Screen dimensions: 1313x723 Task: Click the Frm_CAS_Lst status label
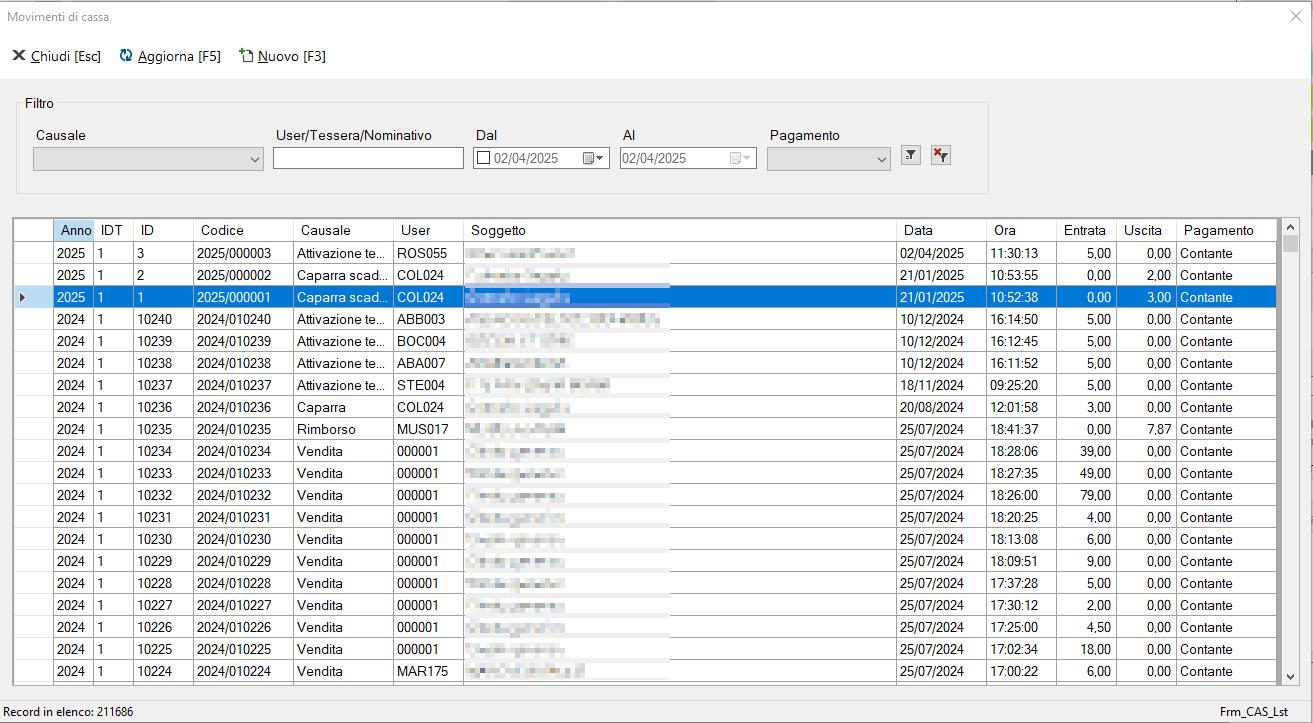tap(1253, 712)
